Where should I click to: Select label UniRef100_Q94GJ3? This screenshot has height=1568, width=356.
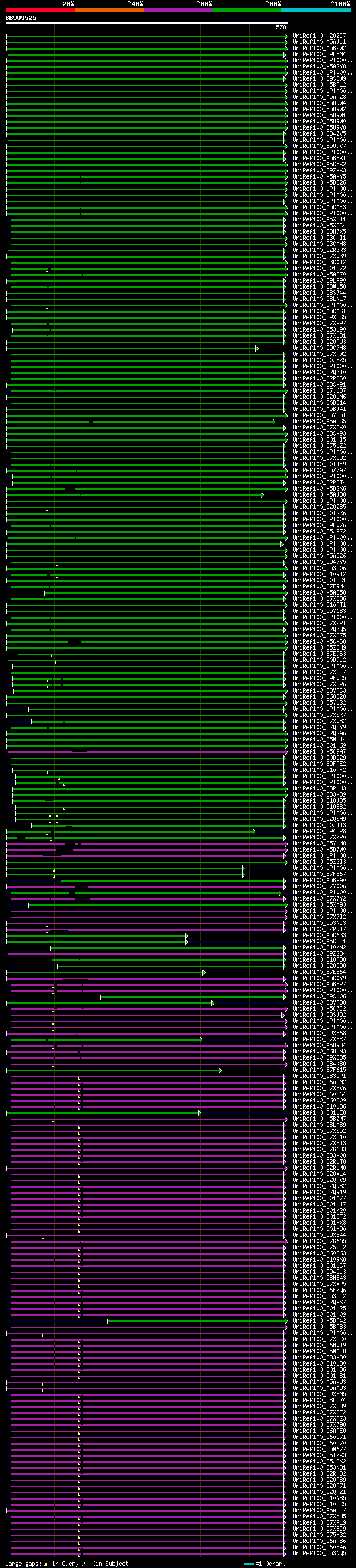319,1272
